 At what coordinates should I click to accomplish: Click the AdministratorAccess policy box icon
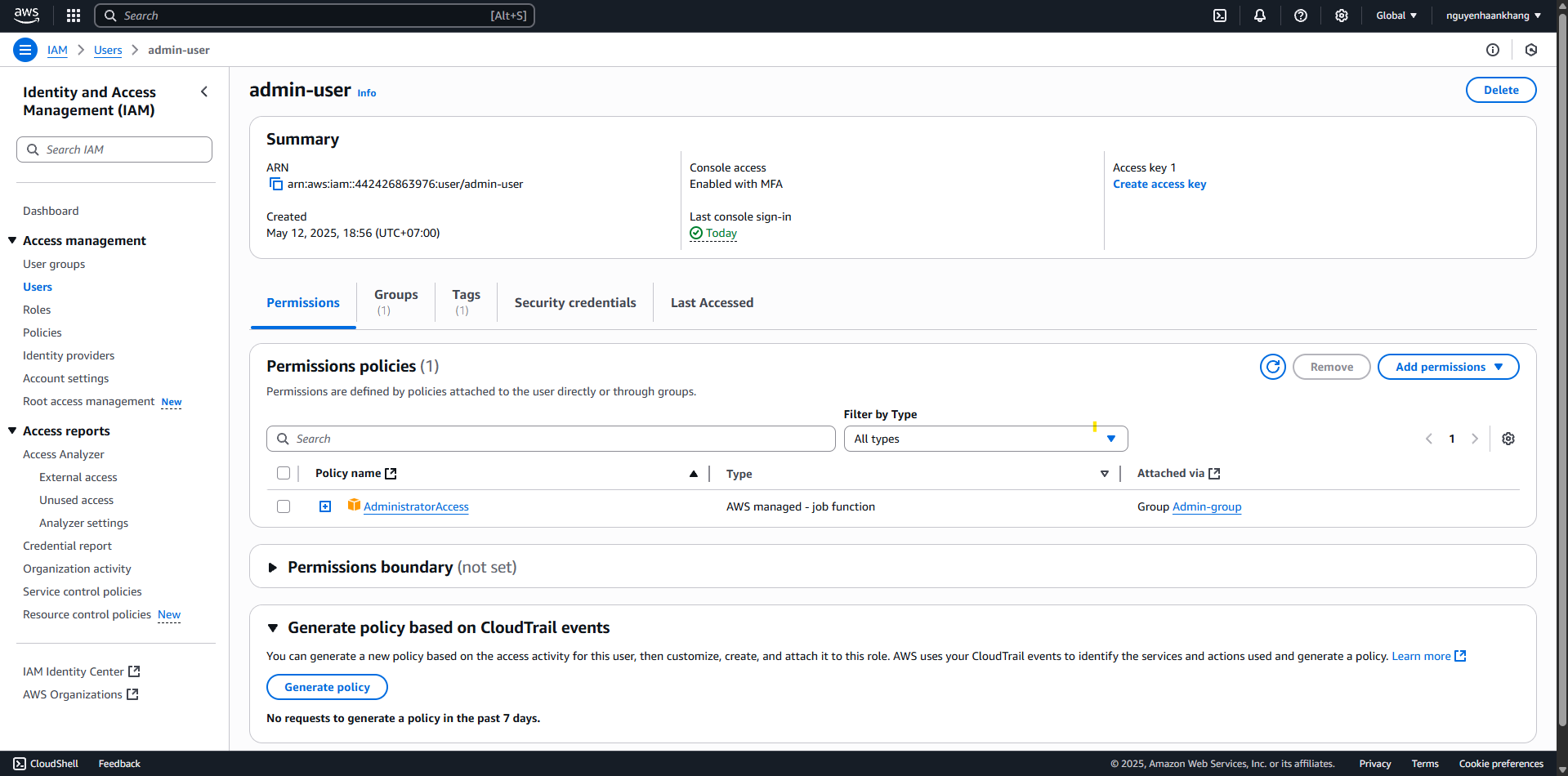click(x=354, y=505)
